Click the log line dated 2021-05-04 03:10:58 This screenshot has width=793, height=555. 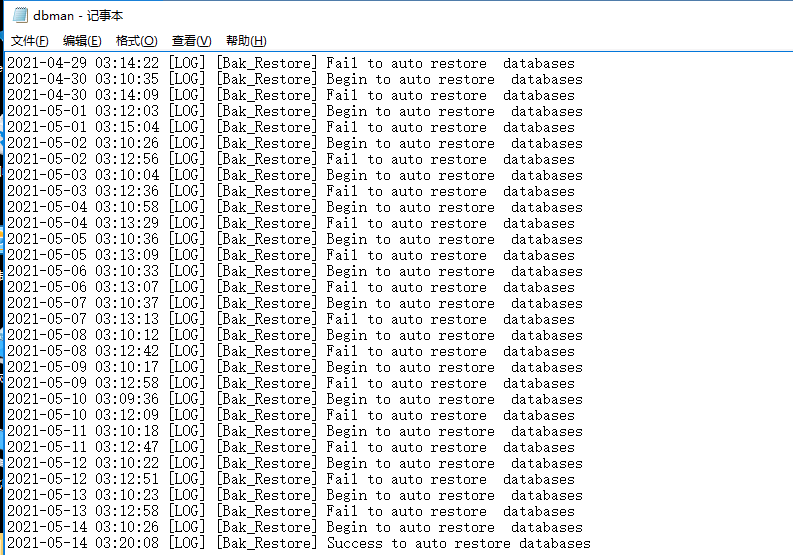(x=295, y=207)
